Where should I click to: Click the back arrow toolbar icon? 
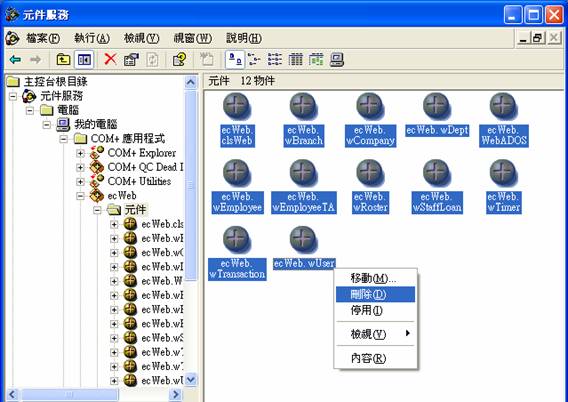[x=15, y=59]
